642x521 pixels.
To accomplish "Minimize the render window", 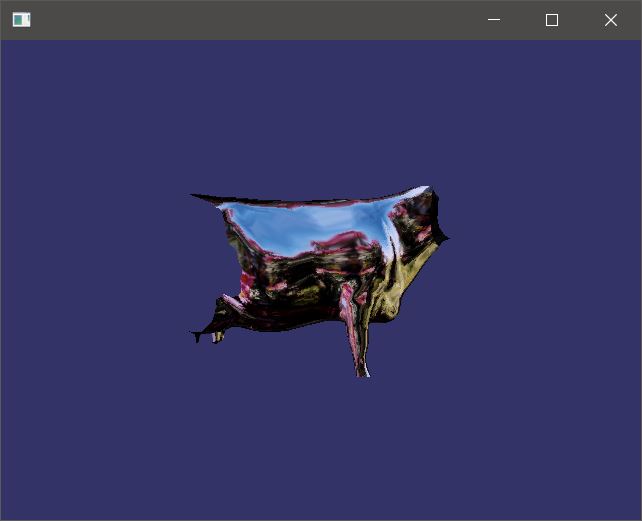I will tap(493, 20).
